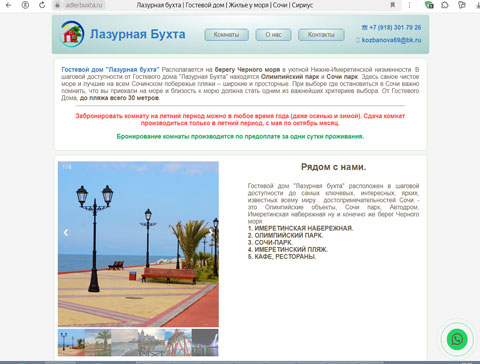Screen dimensions: 480x364
Task: Open the three-dot page menu
Action: (409, 5)
